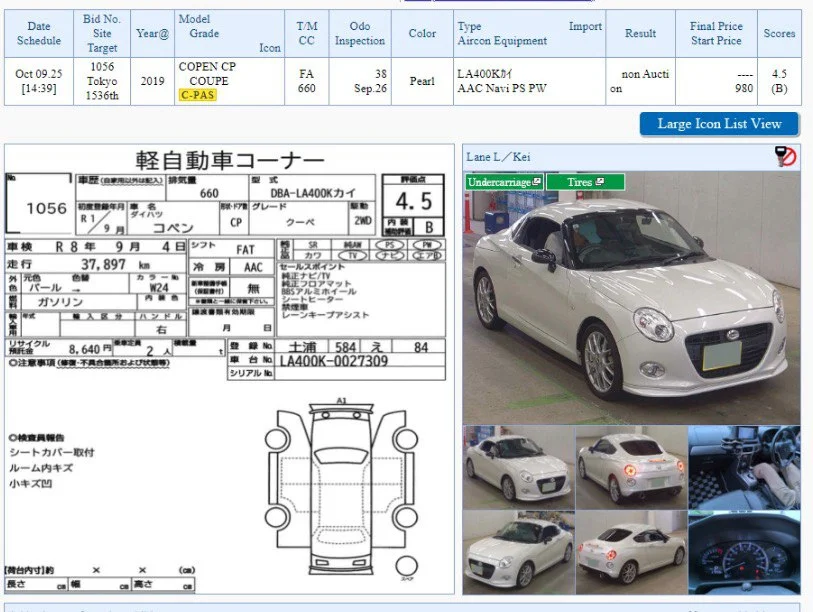Select the "FA 660" transmission cell
813x612 pixels.
tap(306, 81)
